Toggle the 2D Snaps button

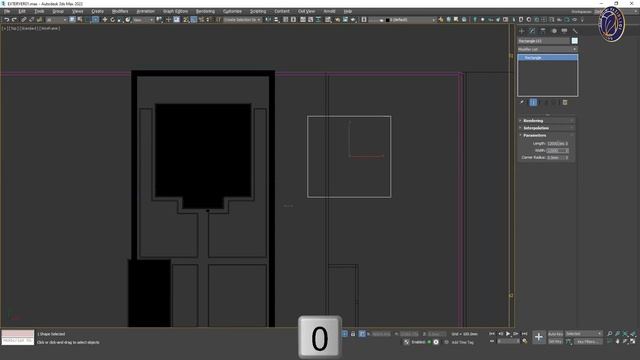pyautogui.click(x=186, y=20)
